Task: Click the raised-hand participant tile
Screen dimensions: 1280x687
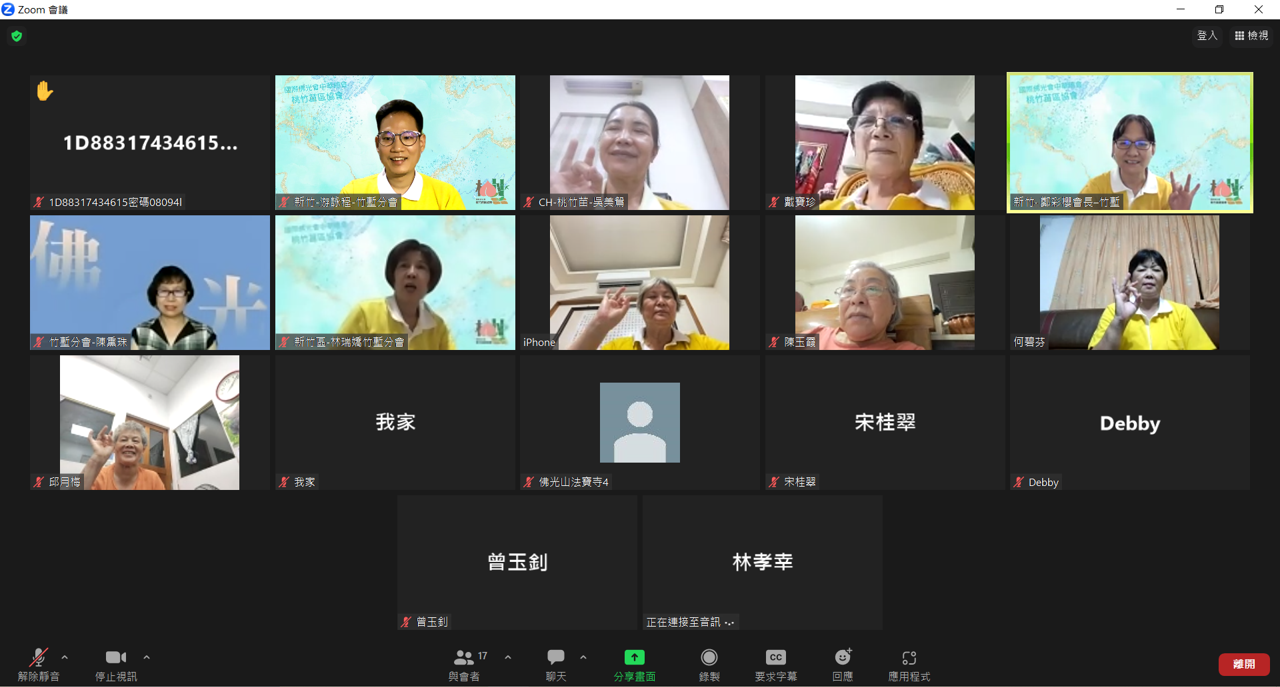Action: (x=150, y=142)
